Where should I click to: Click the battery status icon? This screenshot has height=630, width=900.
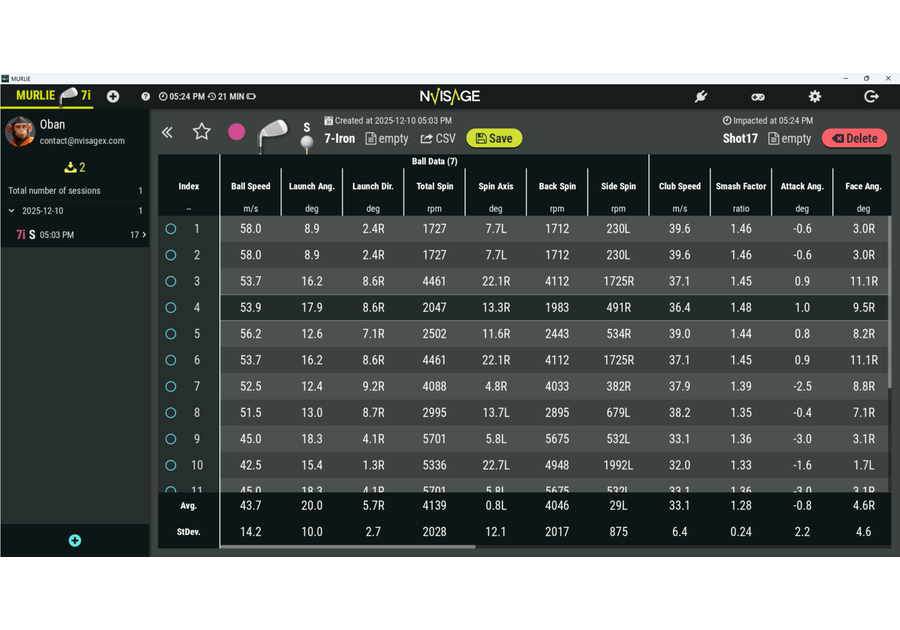click(x=251, y=96)
